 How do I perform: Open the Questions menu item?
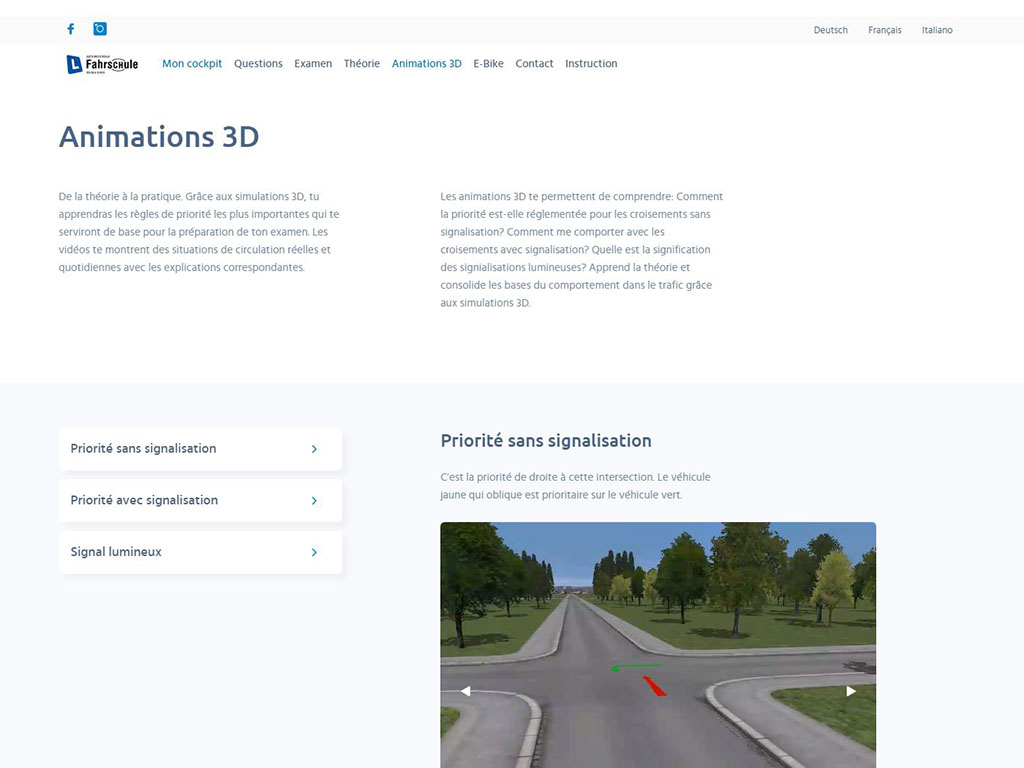pyautogui.click(x=258, y=64)
